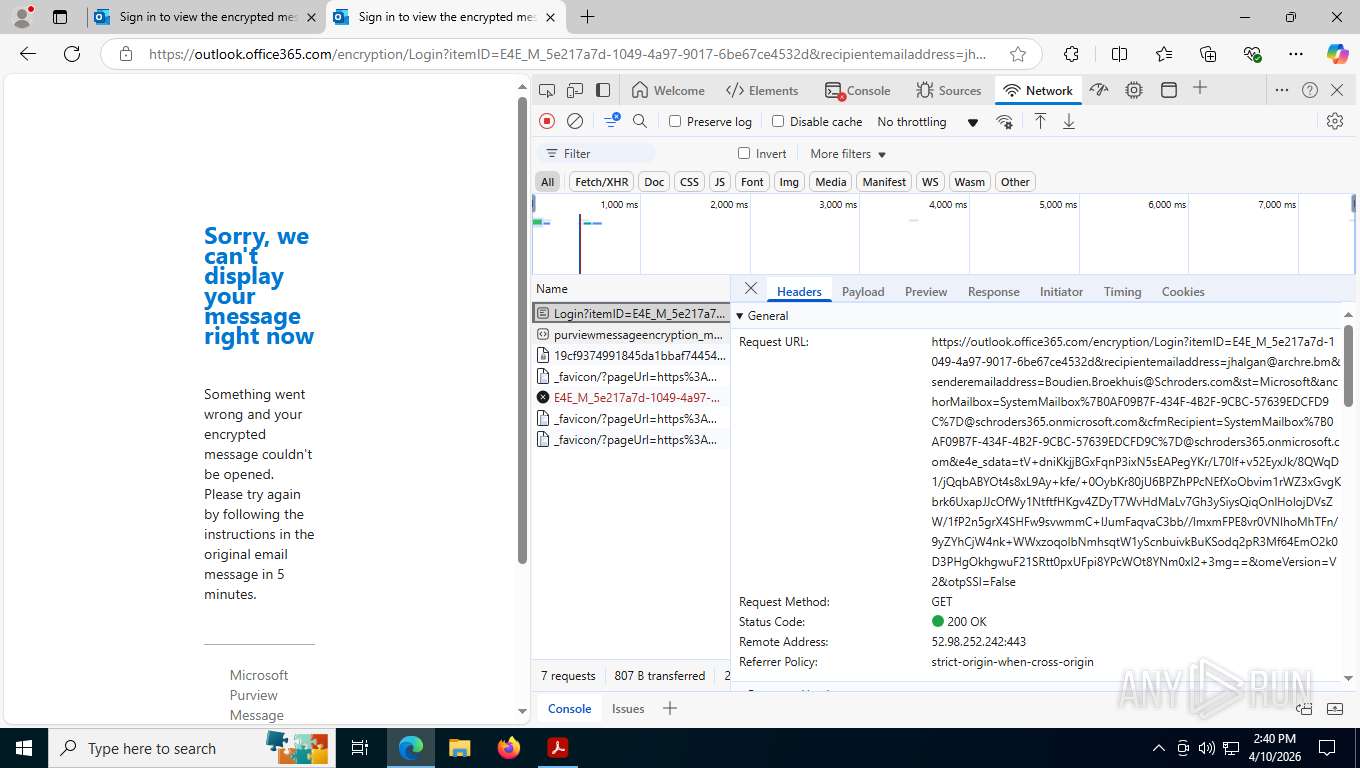Open the Application tool icon
This screenshot has width=1360, height=768.
[x=1168, y=90]
